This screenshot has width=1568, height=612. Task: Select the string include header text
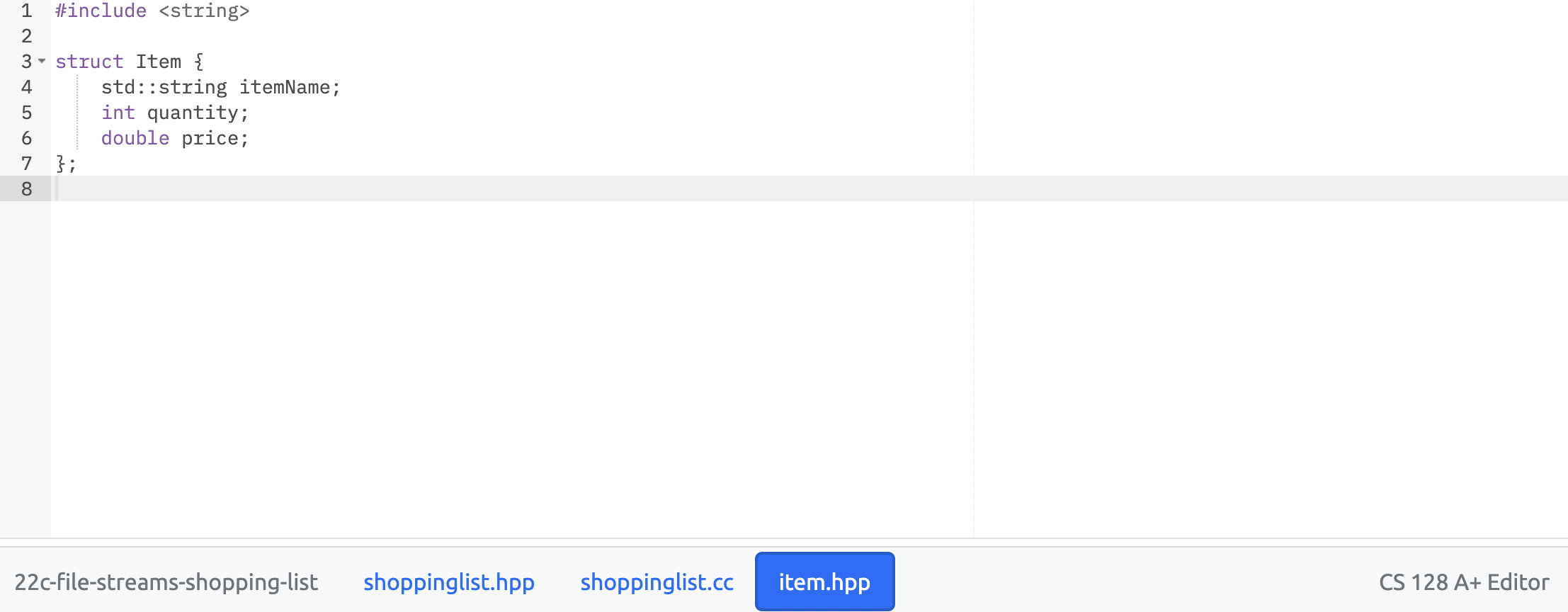pyautogui.click(x=204, y=11)
